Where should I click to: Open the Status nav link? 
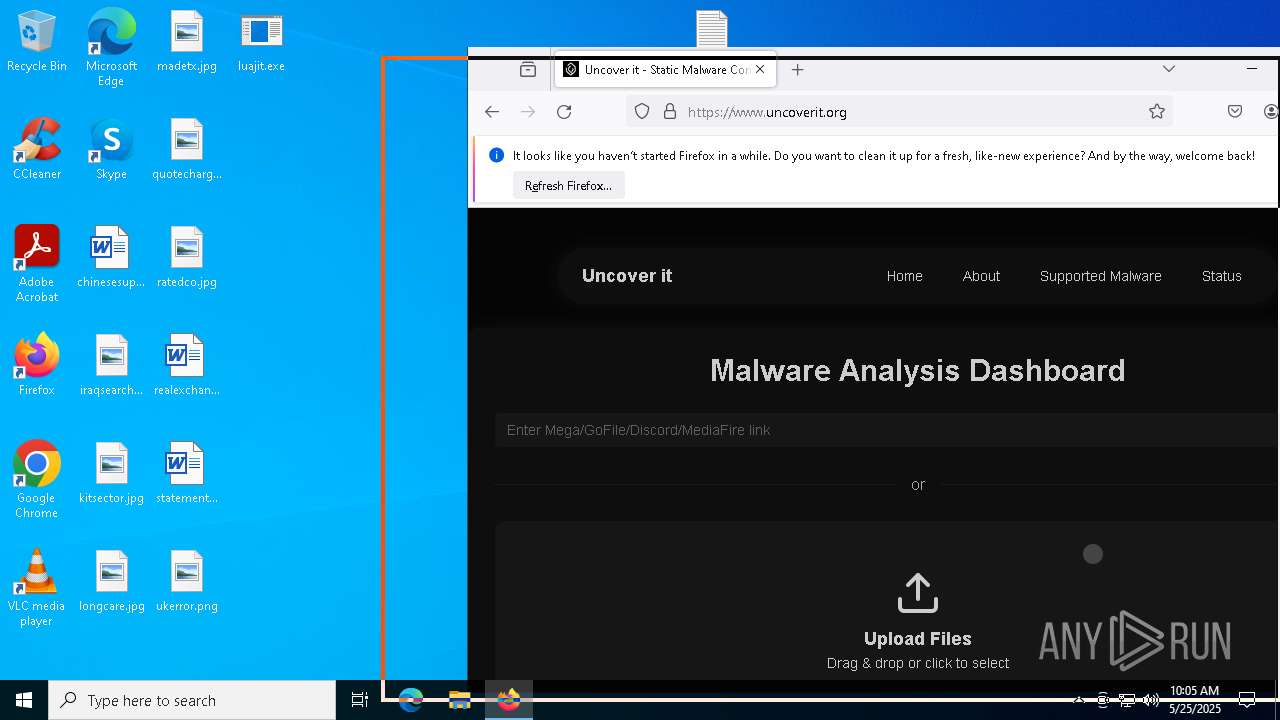(x=1222, y=276)
